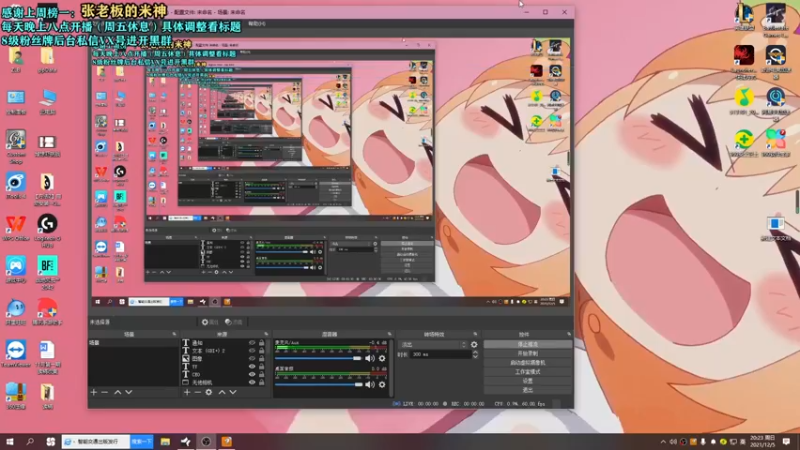Toggle visibility of the 文本 (GDI+) 2 source

(x=252, y=351)
